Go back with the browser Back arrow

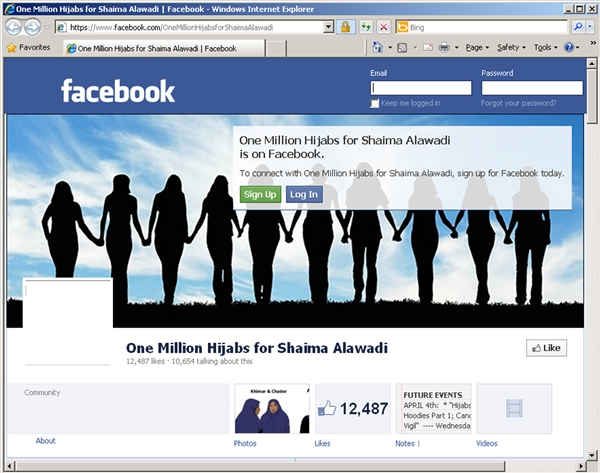[14, 27]
